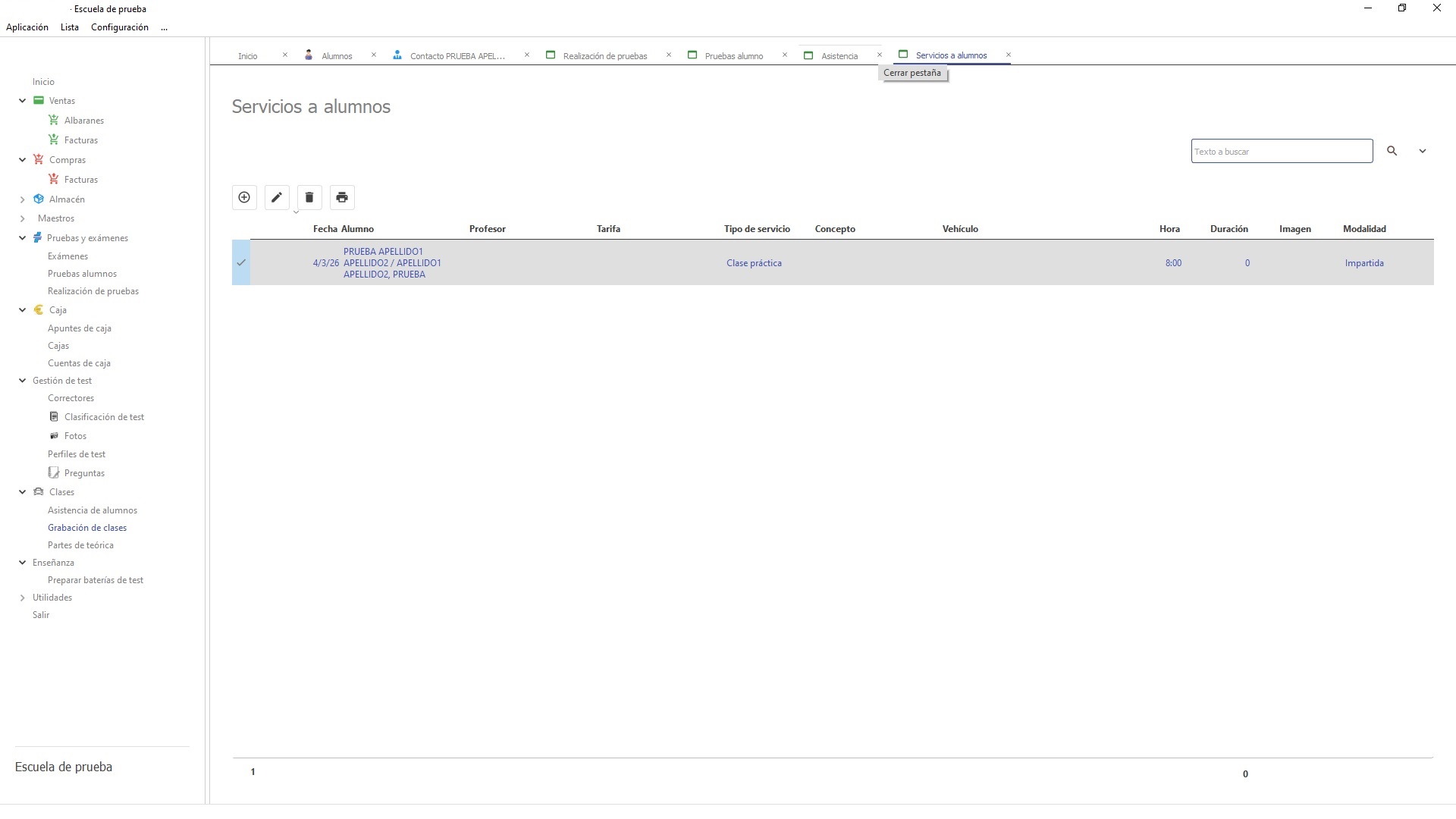
Task: Toggle the checkmark on the selected row
Action: pyautogui.click(x=241, y=263)
